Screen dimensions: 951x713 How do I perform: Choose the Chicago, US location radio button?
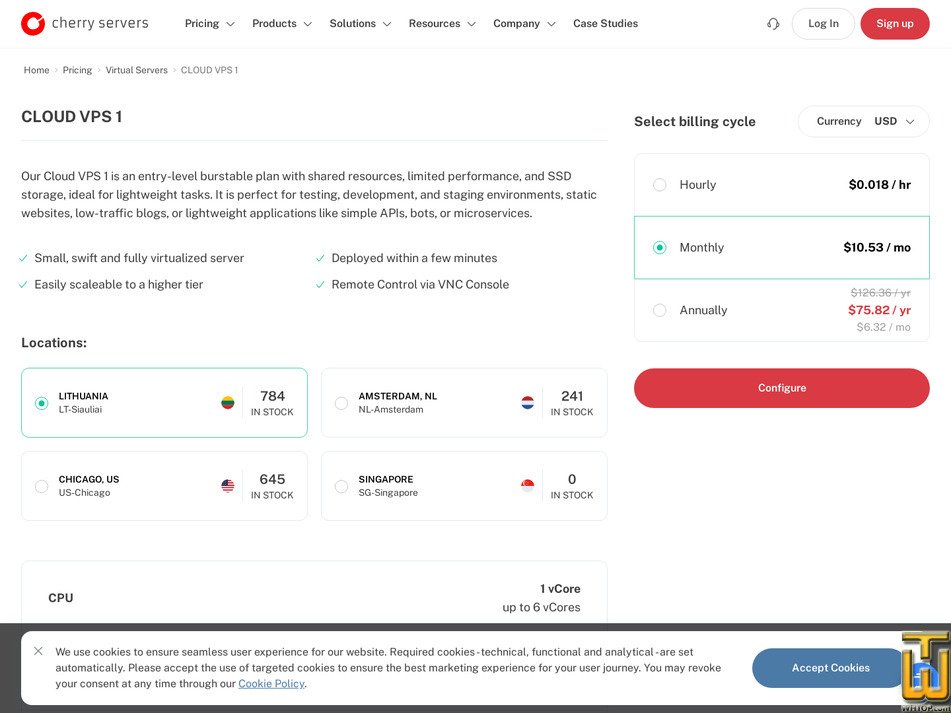pos(41,486)
